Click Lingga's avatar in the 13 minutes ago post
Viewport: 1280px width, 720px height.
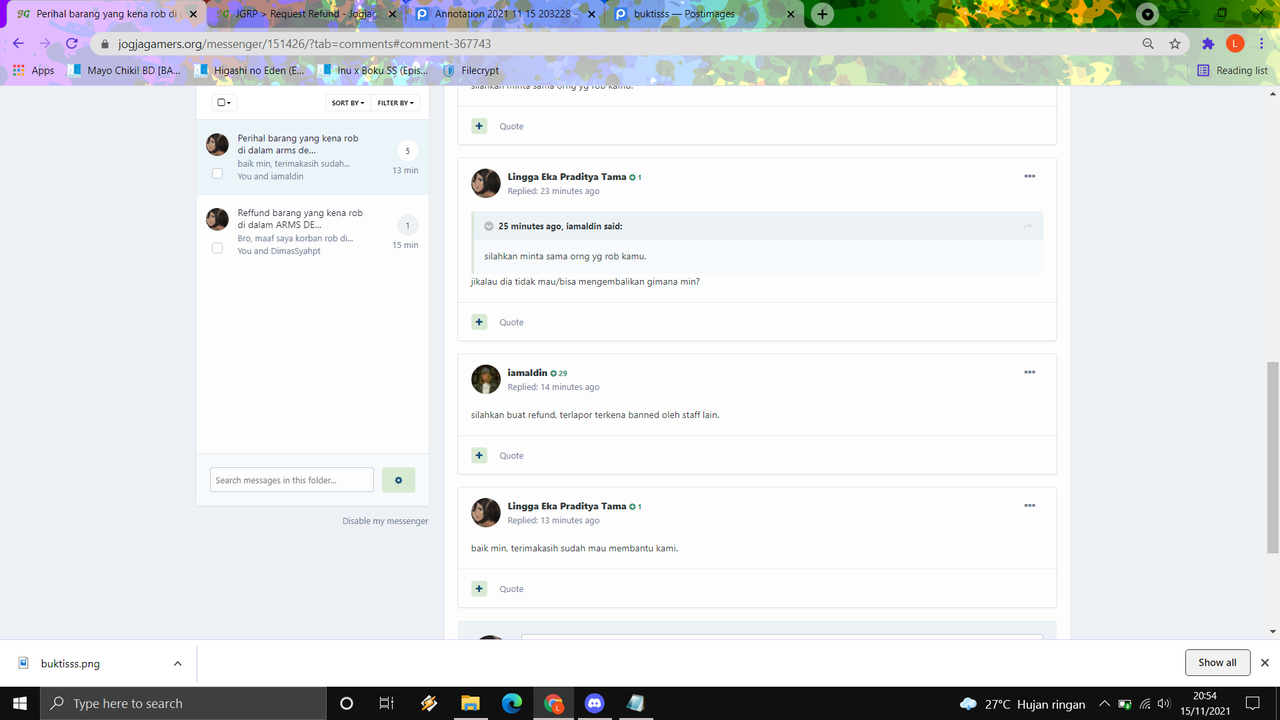[486, 512]
